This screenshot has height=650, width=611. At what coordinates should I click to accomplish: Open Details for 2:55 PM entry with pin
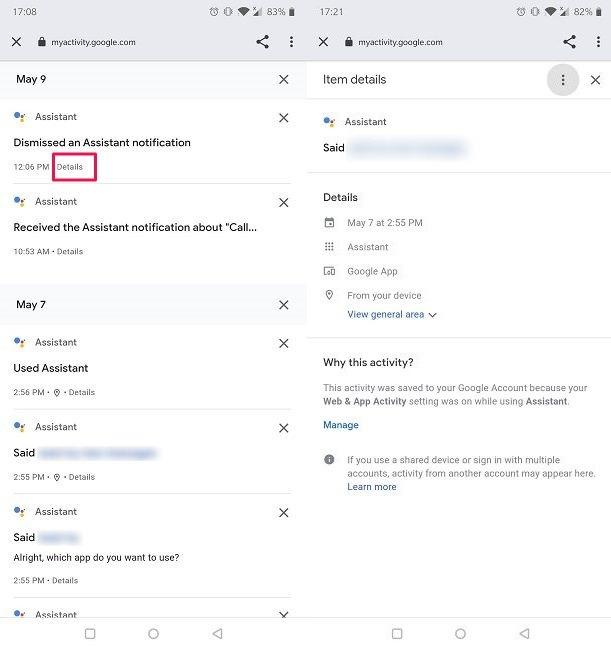[x=82, y=477]
